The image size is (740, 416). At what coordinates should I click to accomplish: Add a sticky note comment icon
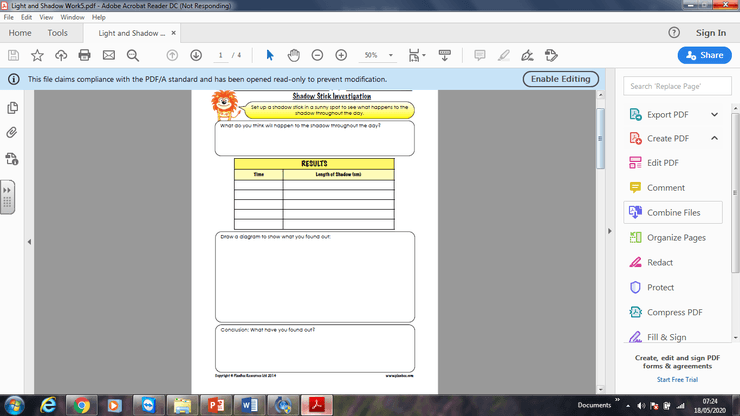point(480,55)
